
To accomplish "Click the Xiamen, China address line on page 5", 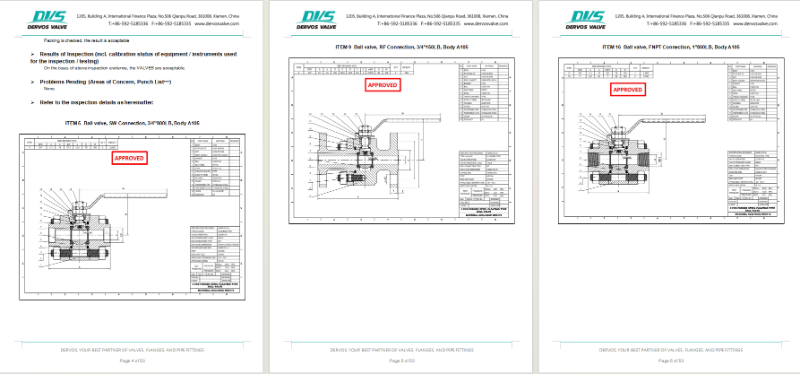I will (x=427, y=16).
